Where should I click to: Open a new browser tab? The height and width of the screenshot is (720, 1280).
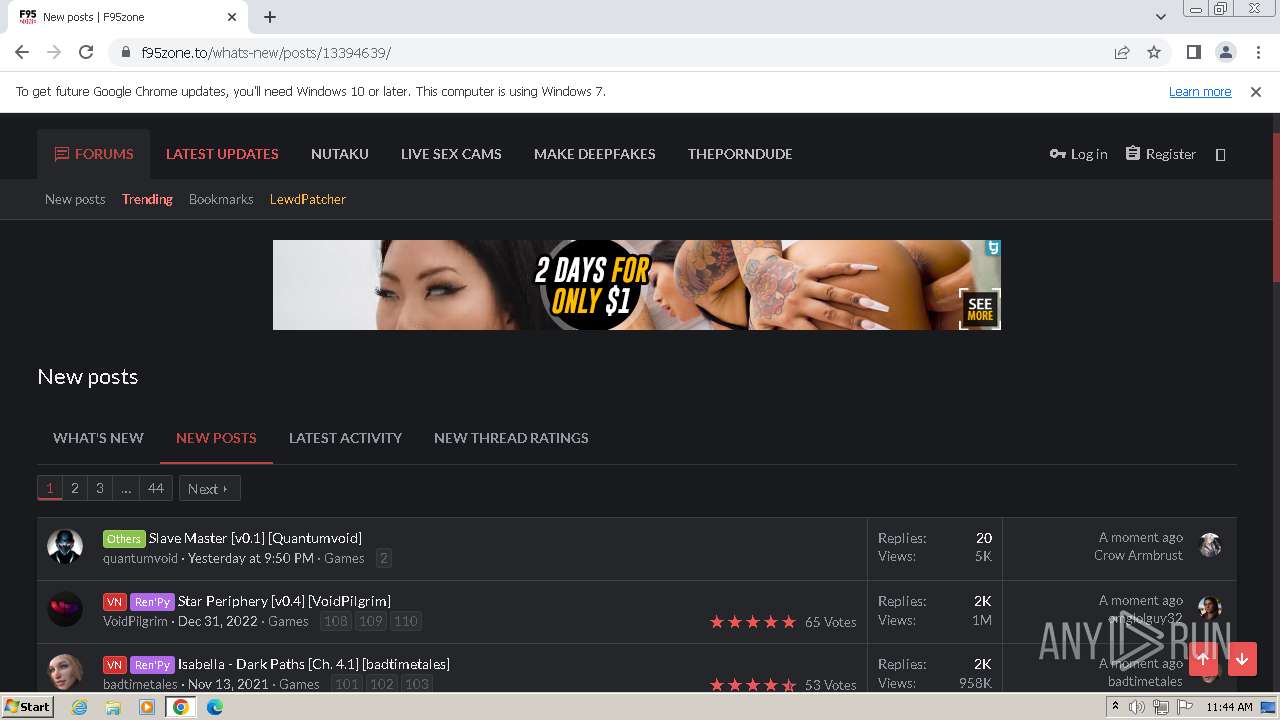[270, 17]
